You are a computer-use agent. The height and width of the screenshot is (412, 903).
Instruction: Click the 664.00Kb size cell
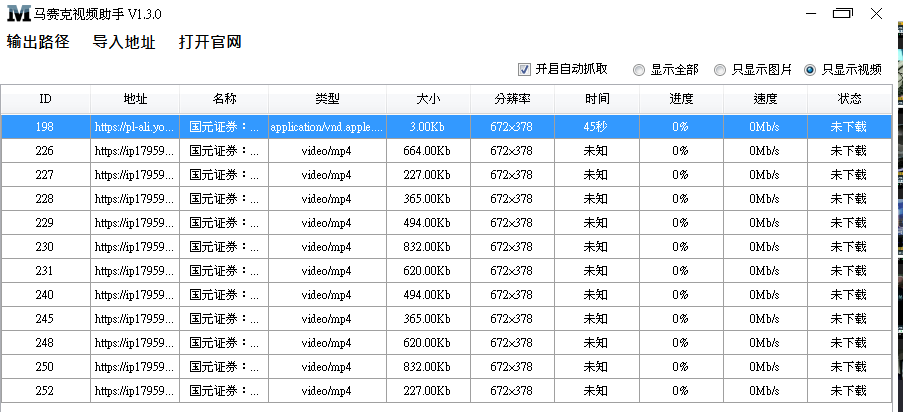(x=428, y=151)
